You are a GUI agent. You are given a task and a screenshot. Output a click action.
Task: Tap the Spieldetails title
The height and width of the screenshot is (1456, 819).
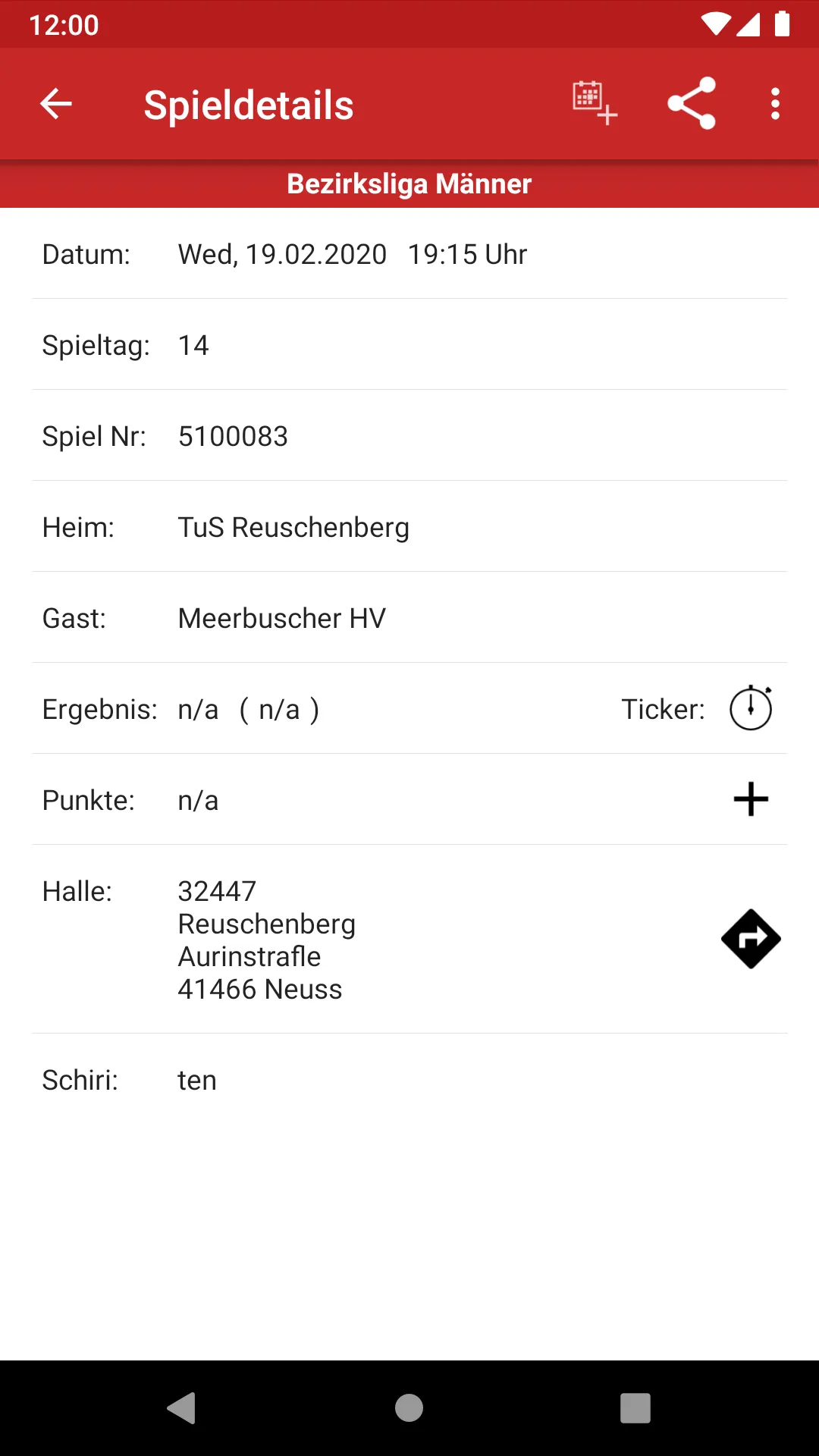point(249,105)
